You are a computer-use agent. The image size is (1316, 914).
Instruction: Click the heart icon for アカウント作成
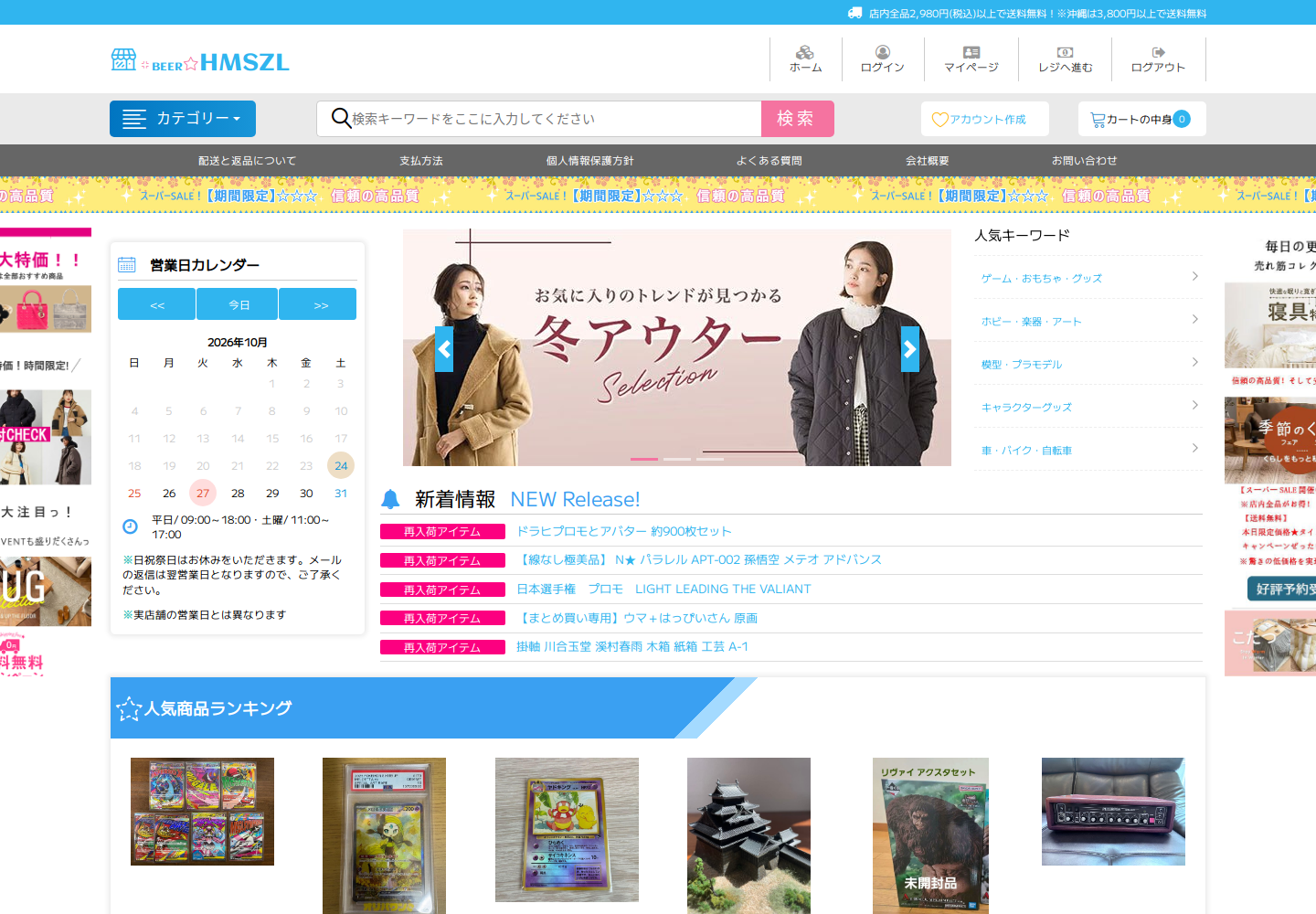click(x=939, y=120)
